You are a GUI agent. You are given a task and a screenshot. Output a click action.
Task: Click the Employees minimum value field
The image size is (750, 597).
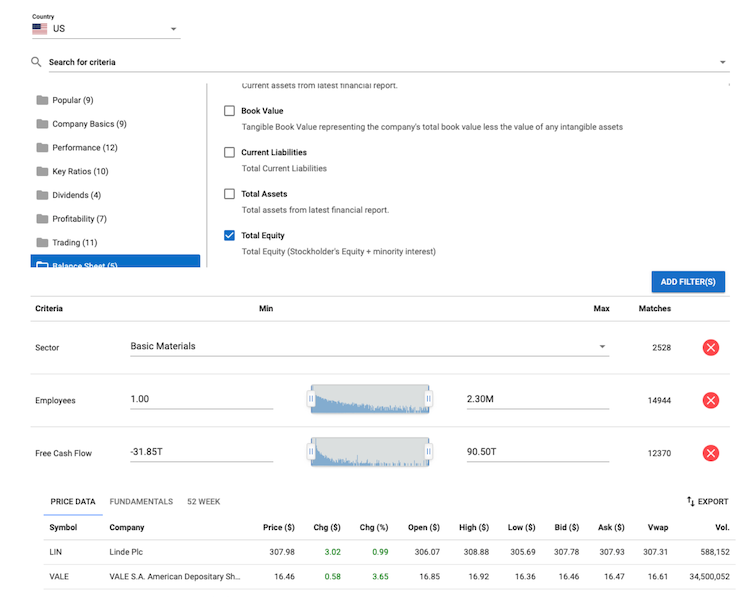coord(201,399)
